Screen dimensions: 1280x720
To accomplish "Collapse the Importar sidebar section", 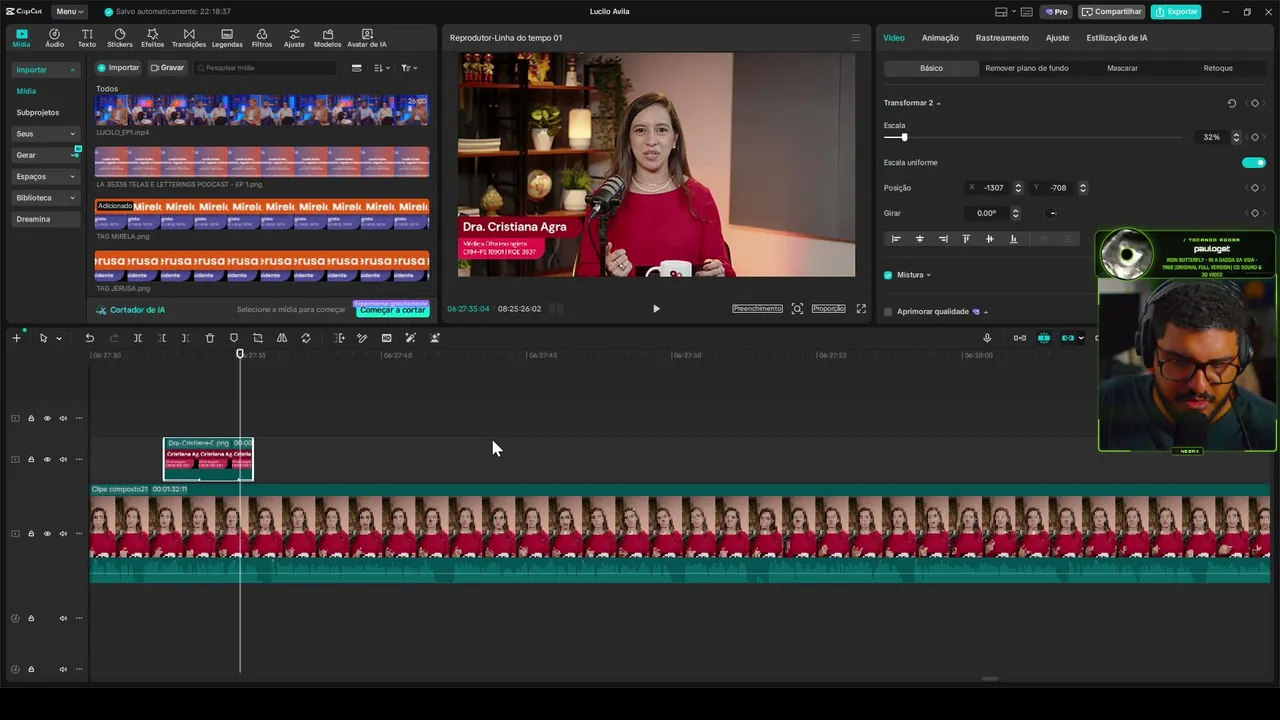I will coord(72,70).
